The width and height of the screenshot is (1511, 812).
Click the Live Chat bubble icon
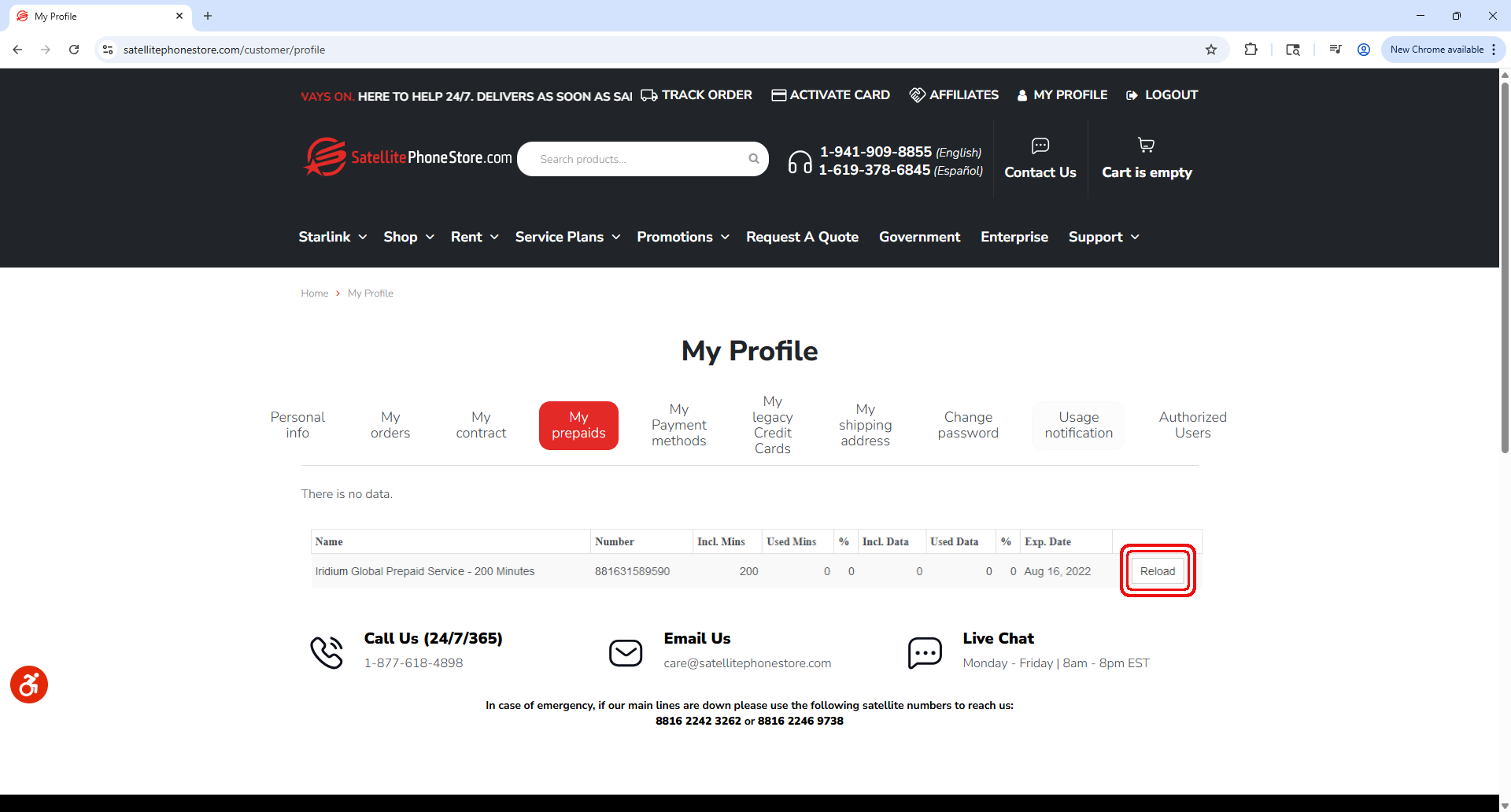coord(925,653)
